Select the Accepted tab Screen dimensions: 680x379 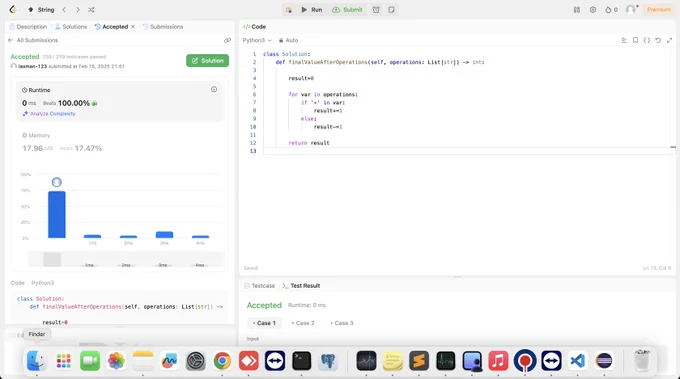pyautogui.click(x=111, y=26)
